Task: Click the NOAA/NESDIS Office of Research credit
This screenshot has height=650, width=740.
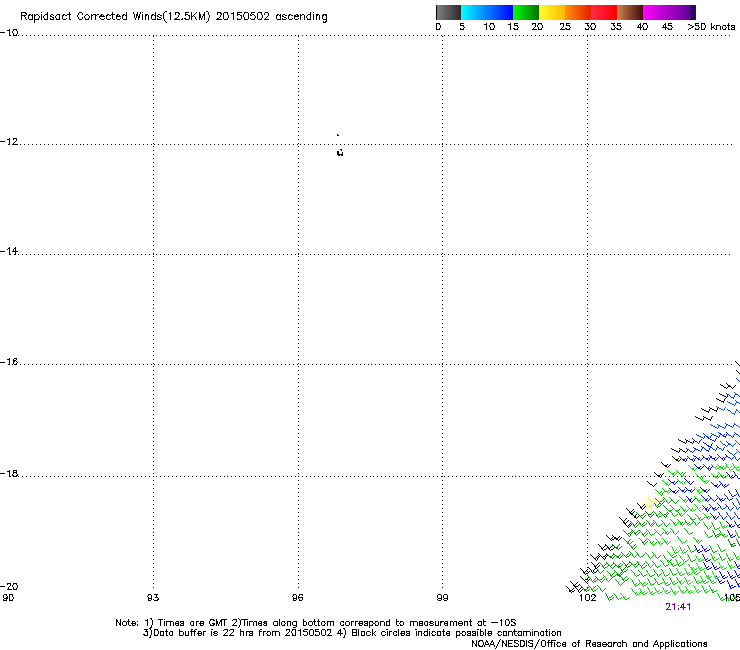Action: click(589, 644)
